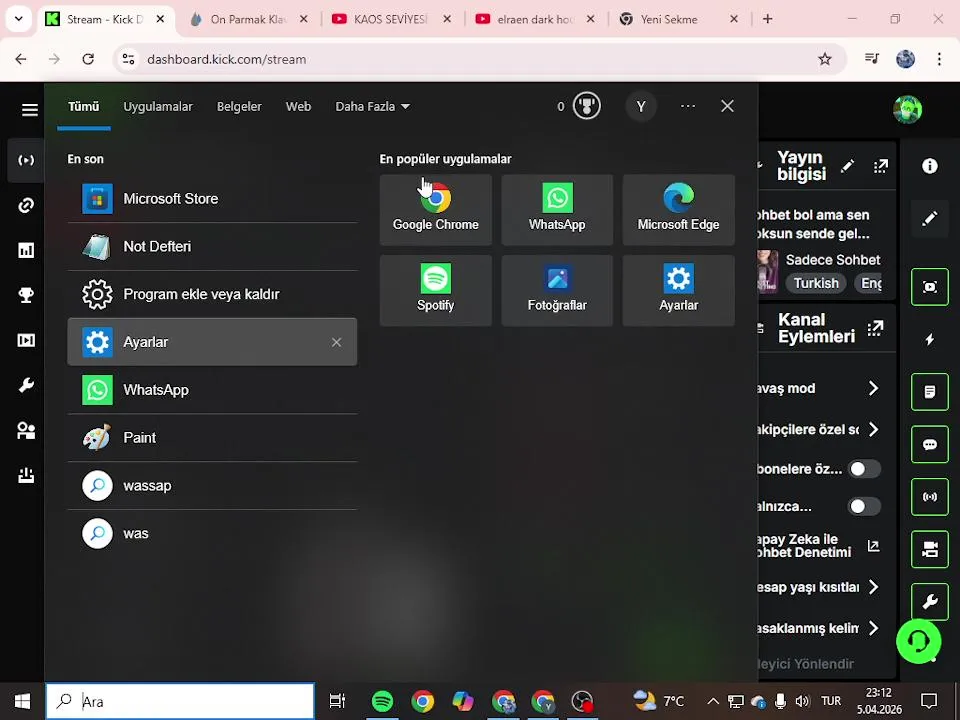Select recent search 'was'
Viewport: 960px width, 720px height.
pyautogui.click(x=212, y=533)
